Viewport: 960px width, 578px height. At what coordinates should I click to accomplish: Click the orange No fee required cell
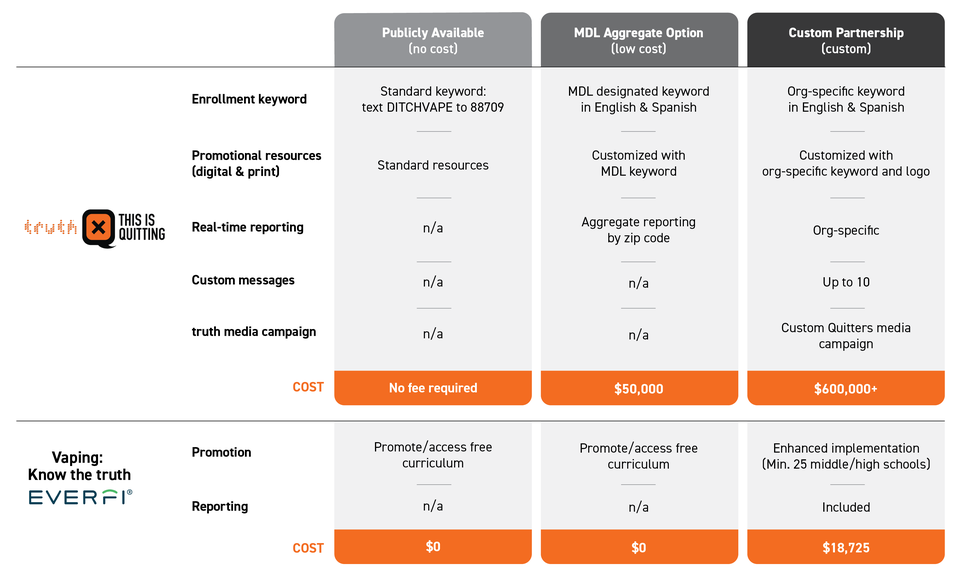tap(433, 388)
